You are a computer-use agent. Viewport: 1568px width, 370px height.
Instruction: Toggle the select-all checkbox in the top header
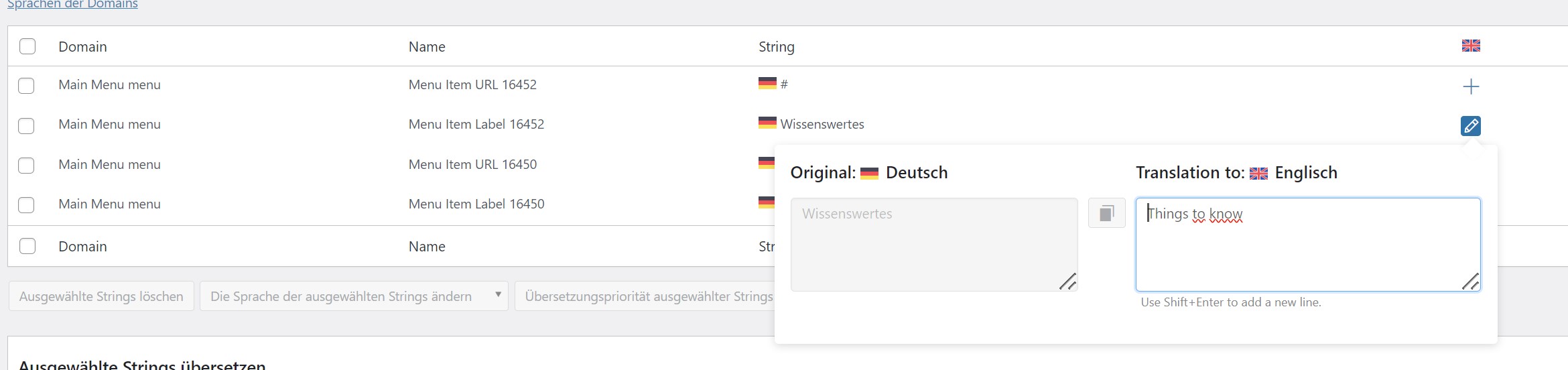pyautogui.click(x=27, y=46)
